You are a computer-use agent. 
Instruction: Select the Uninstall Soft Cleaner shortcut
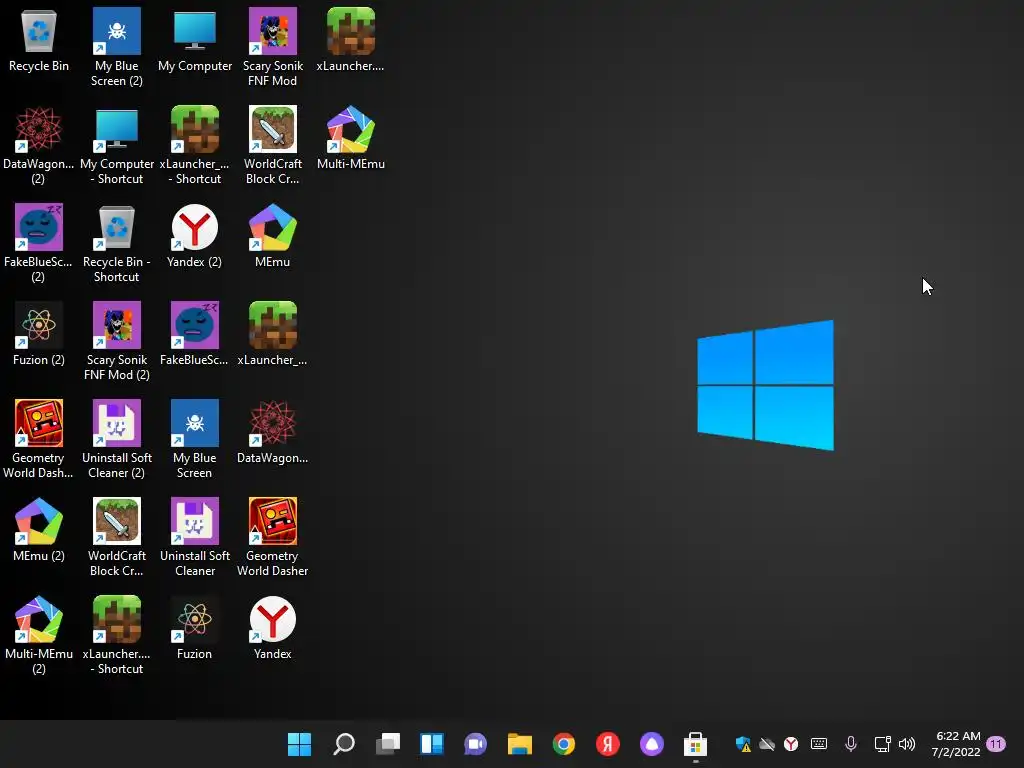(195, 537)
